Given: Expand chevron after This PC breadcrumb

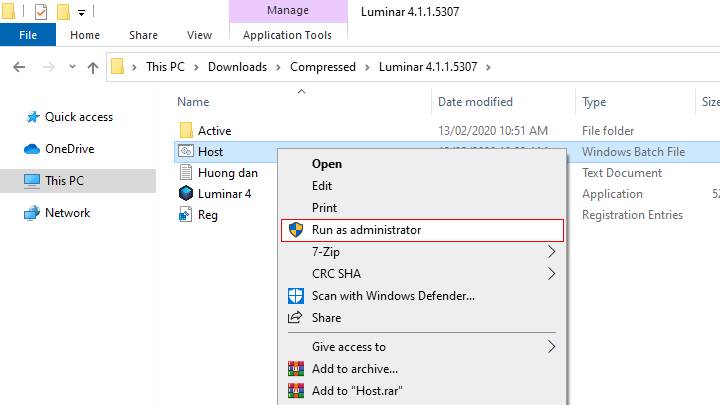Looking at the screenshot, I should click(196, 67).
